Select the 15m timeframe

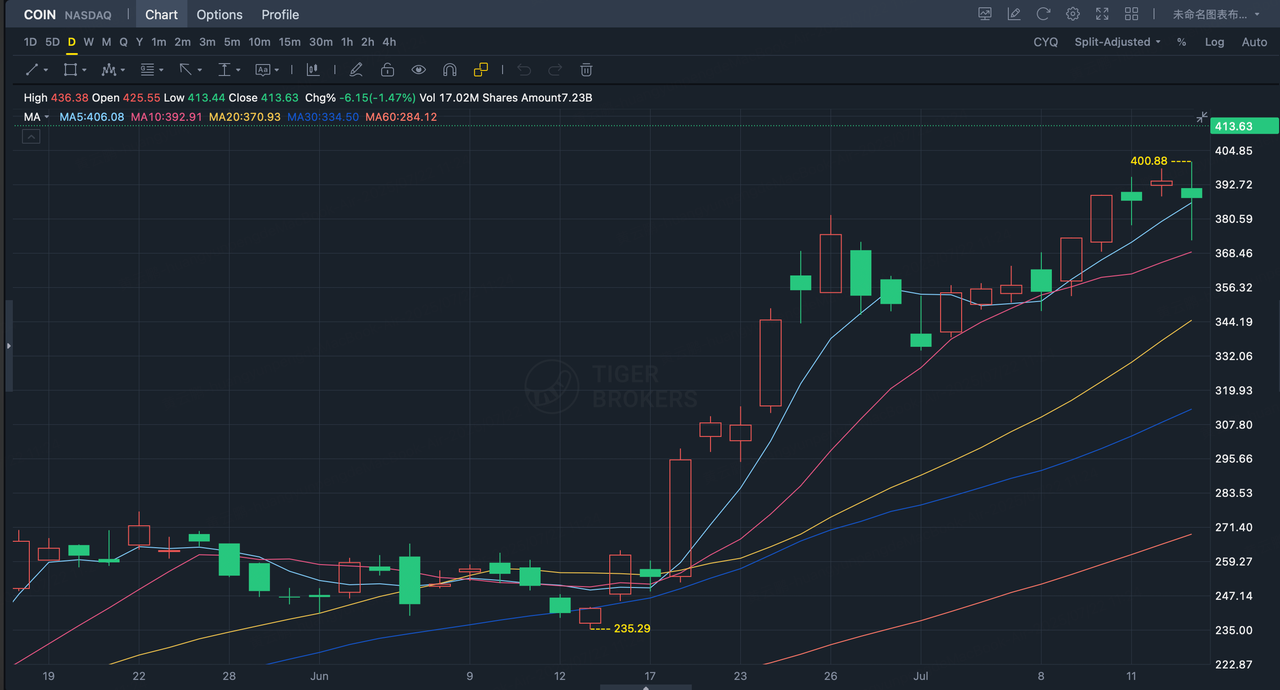pos(289,42)
